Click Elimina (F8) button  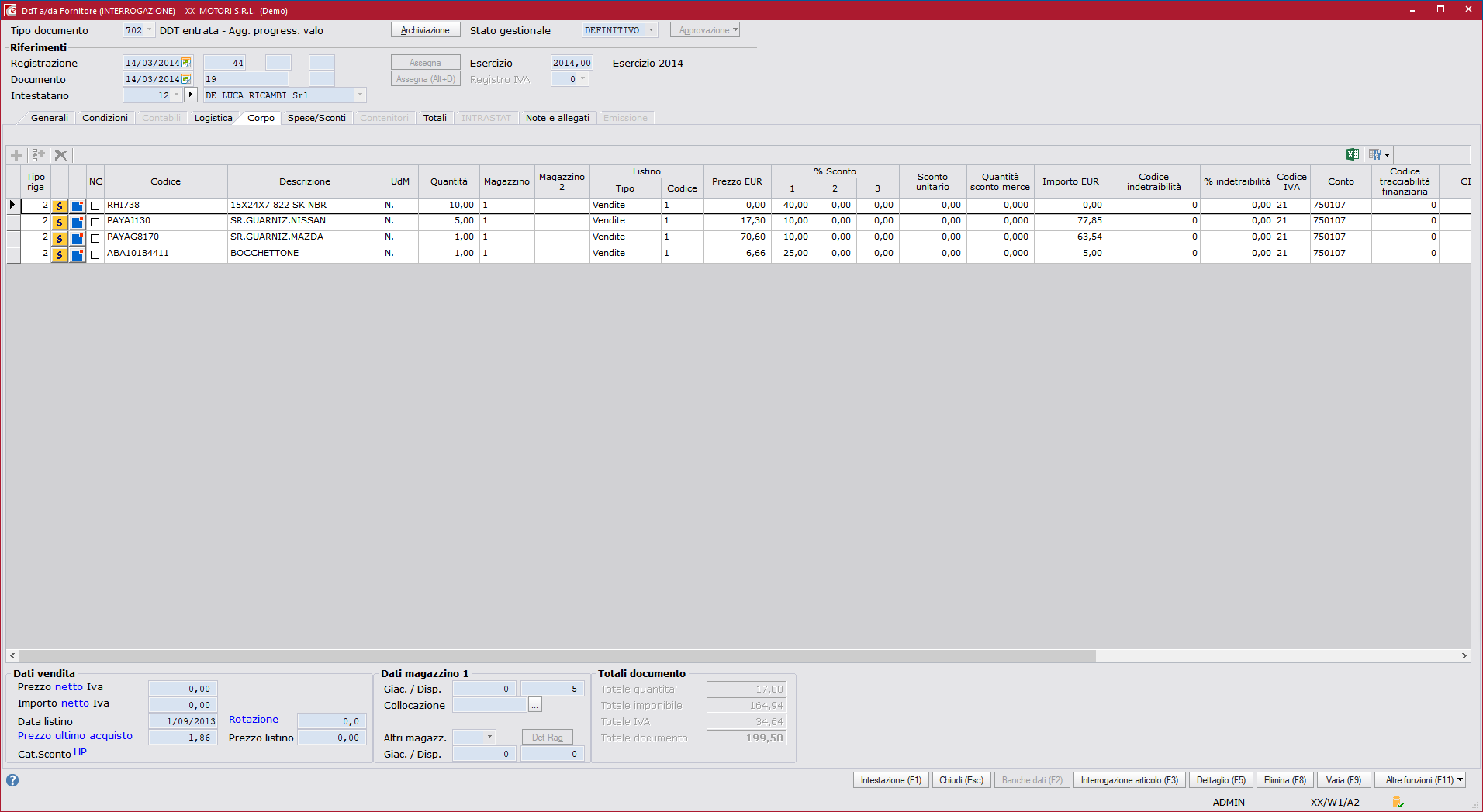pos(1285,780)
